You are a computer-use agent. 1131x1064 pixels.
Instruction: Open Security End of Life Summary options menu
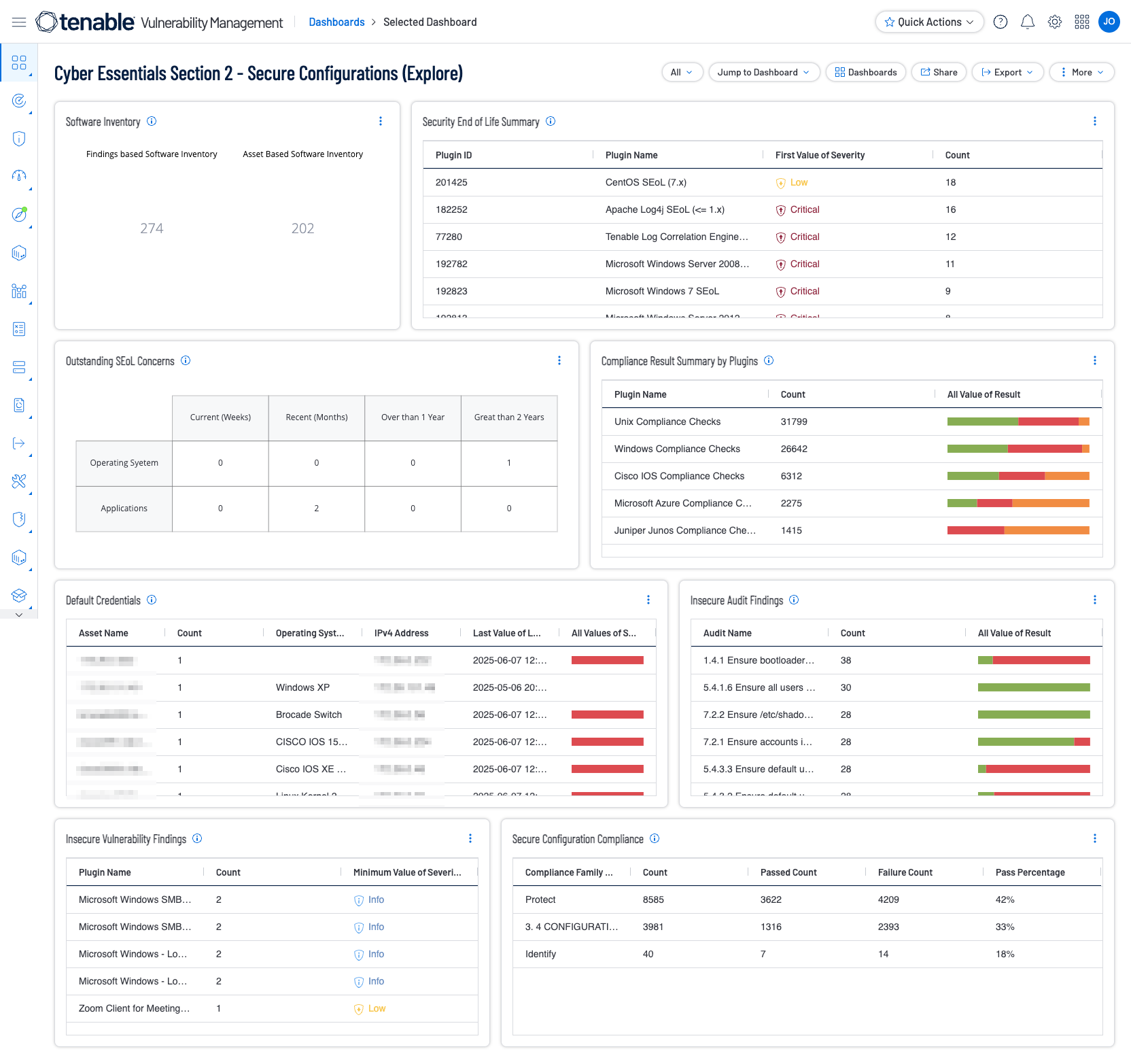click(x=1094, y=122)
